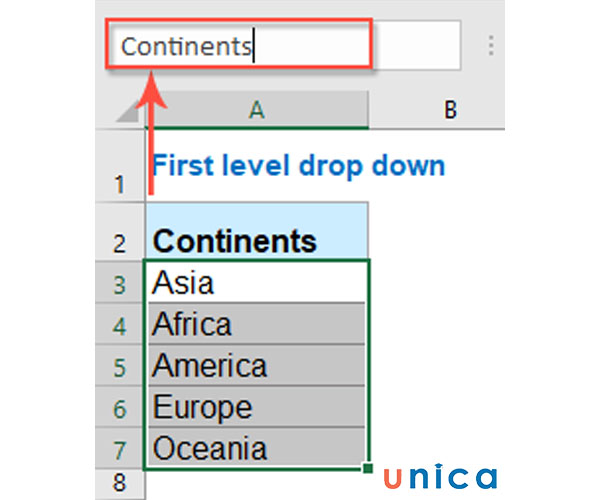600x500 pixels.
Task: Select the Oceania cell
Action: tap(256, 447)
